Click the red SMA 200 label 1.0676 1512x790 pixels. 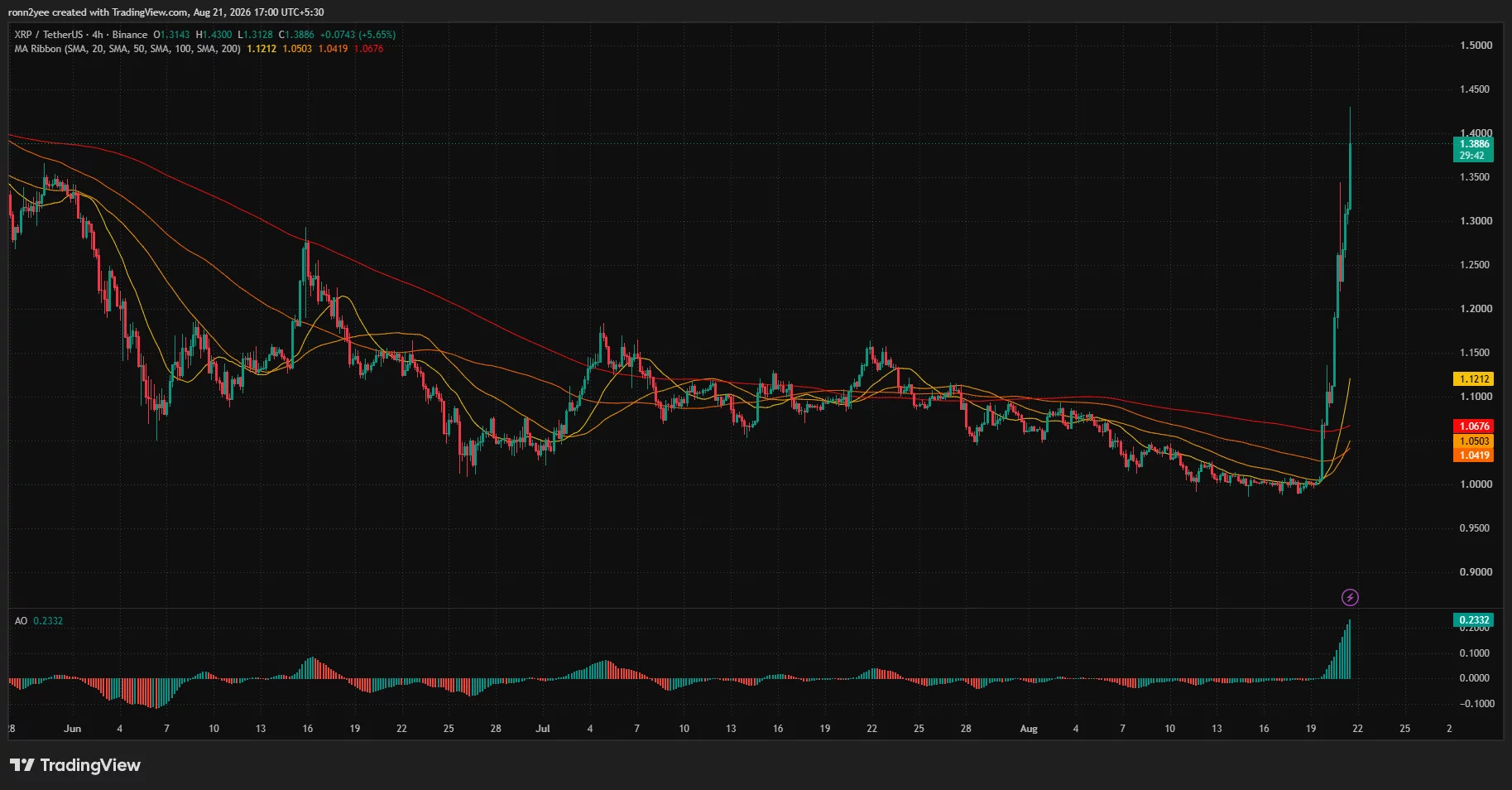[x=1474, y=426]
